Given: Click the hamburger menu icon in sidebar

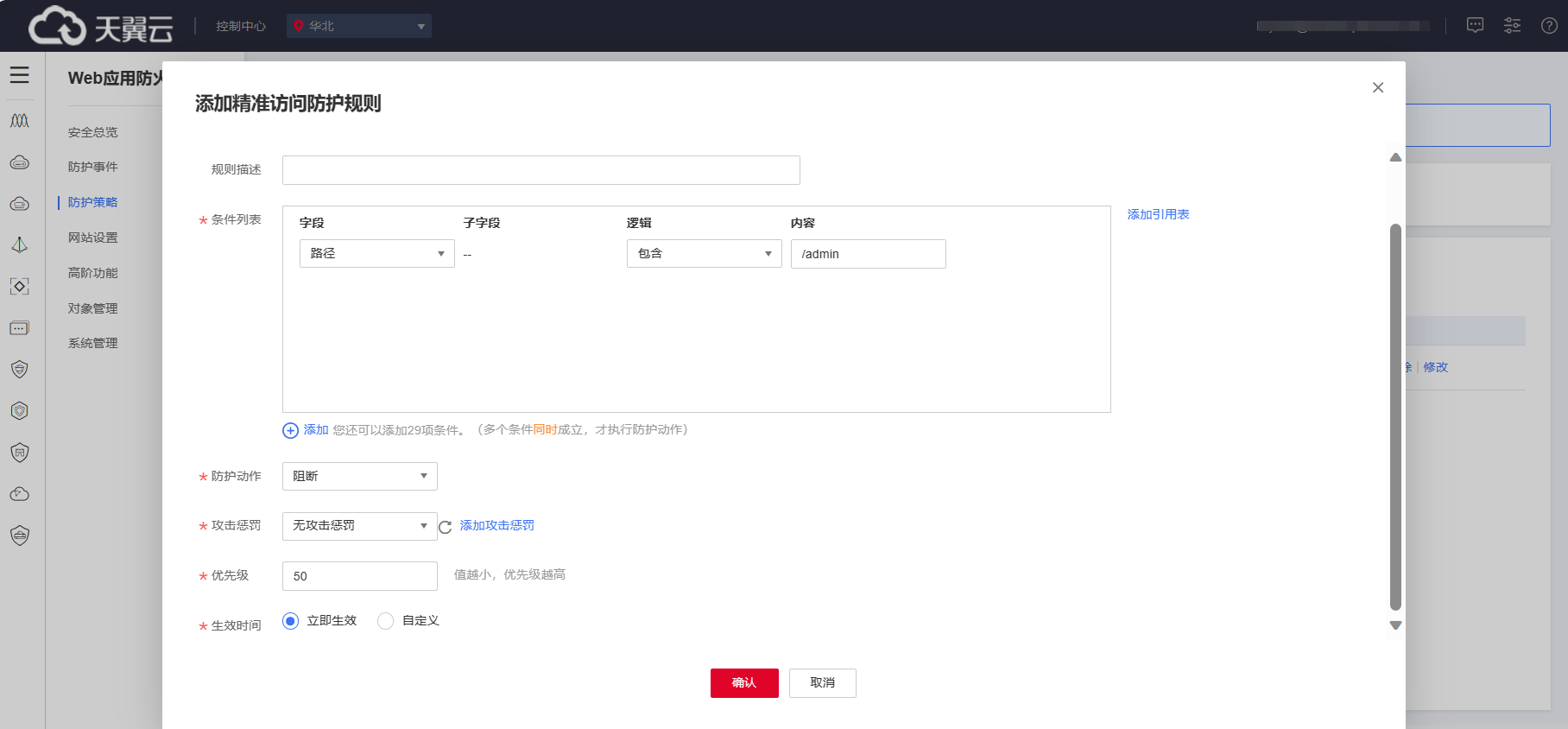Looking at the screenshot, I should click(20, 75).
